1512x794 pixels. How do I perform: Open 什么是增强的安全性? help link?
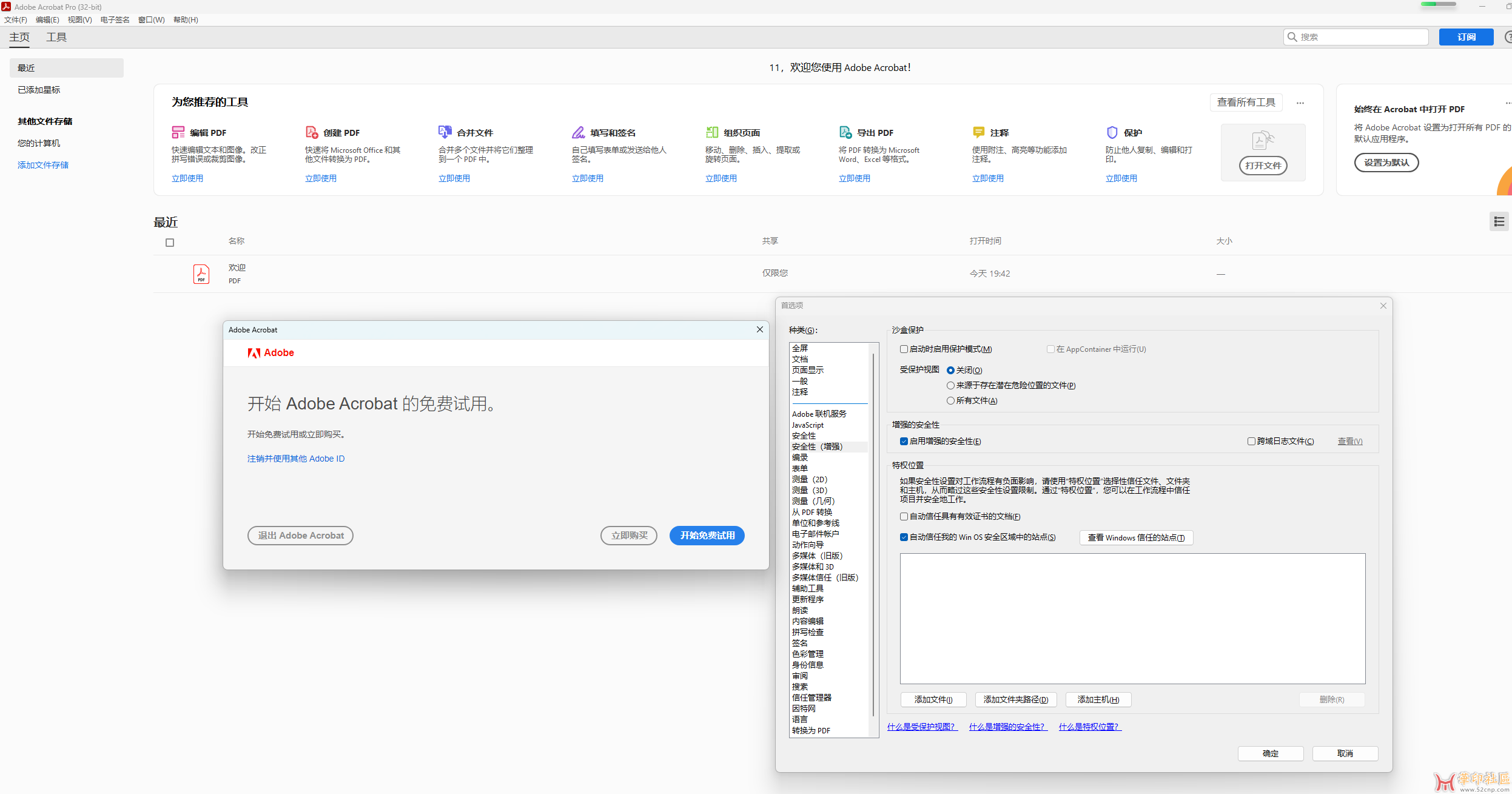tap(1008, 727)
